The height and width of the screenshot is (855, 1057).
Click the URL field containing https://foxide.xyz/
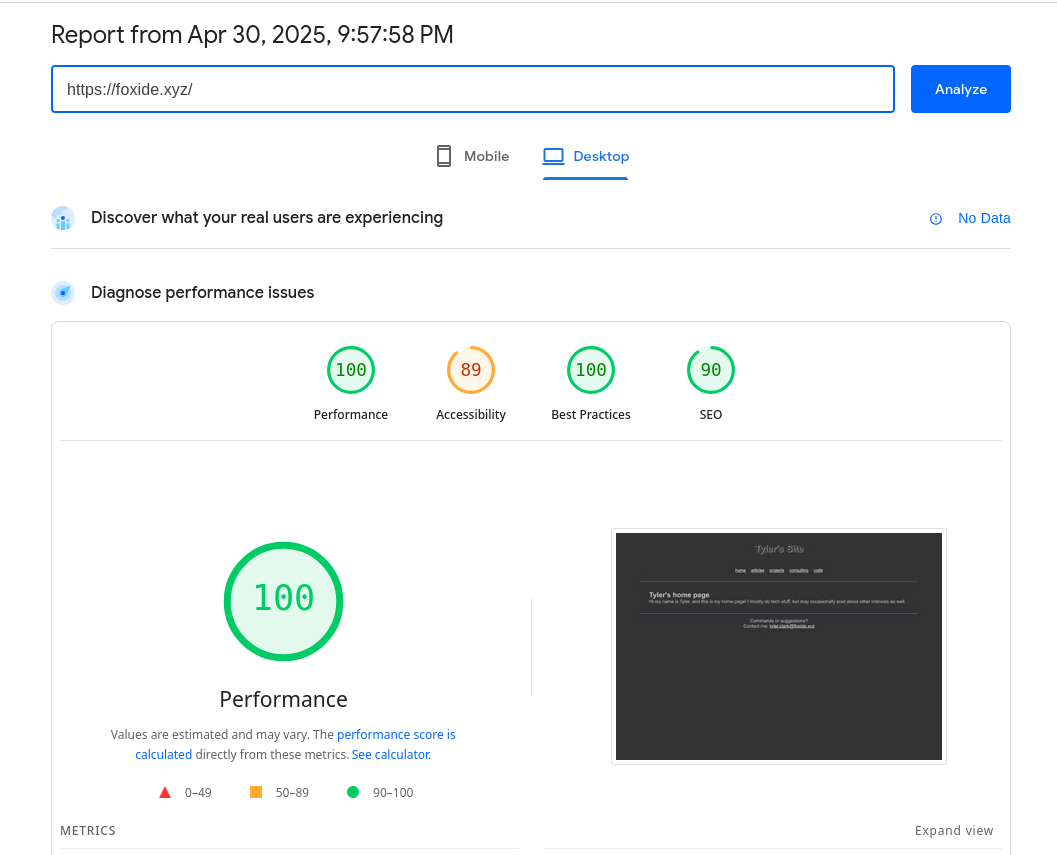(x=473, y=89)
